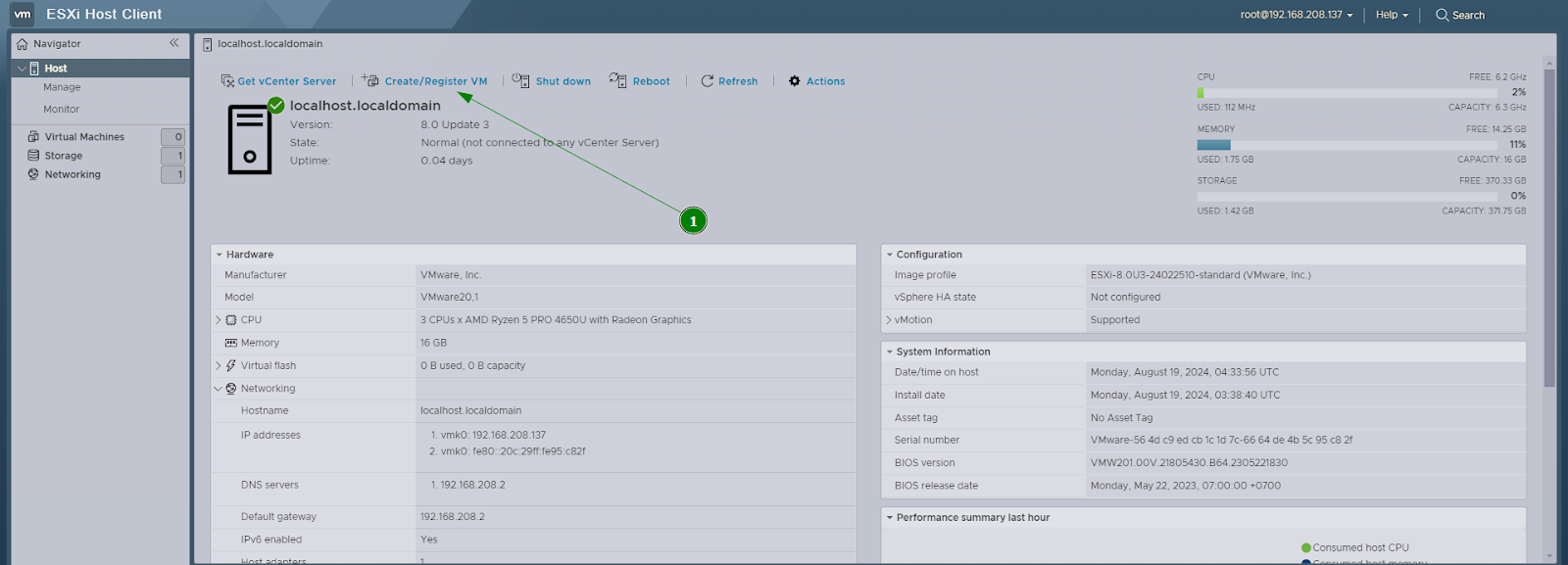This screenshot has width=1568, height=565.
Task: Click the Shut down power icon
Action: (x=520, y=80)
